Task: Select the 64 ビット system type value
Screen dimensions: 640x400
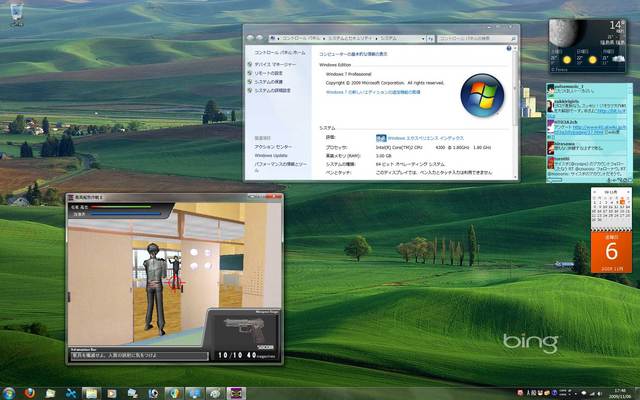Action: coord(410,164)
